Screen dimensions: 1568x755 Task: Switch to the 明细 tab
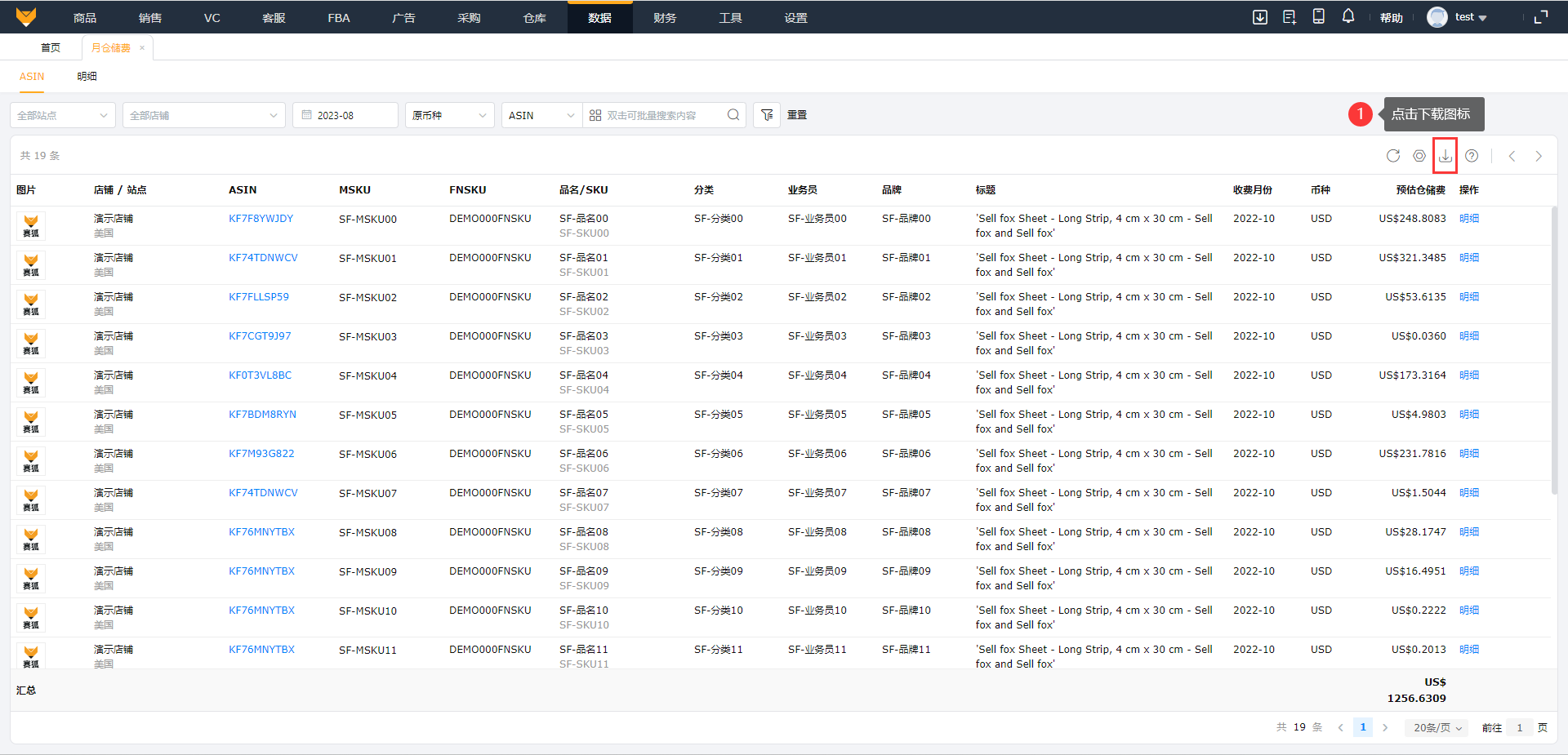87,76
